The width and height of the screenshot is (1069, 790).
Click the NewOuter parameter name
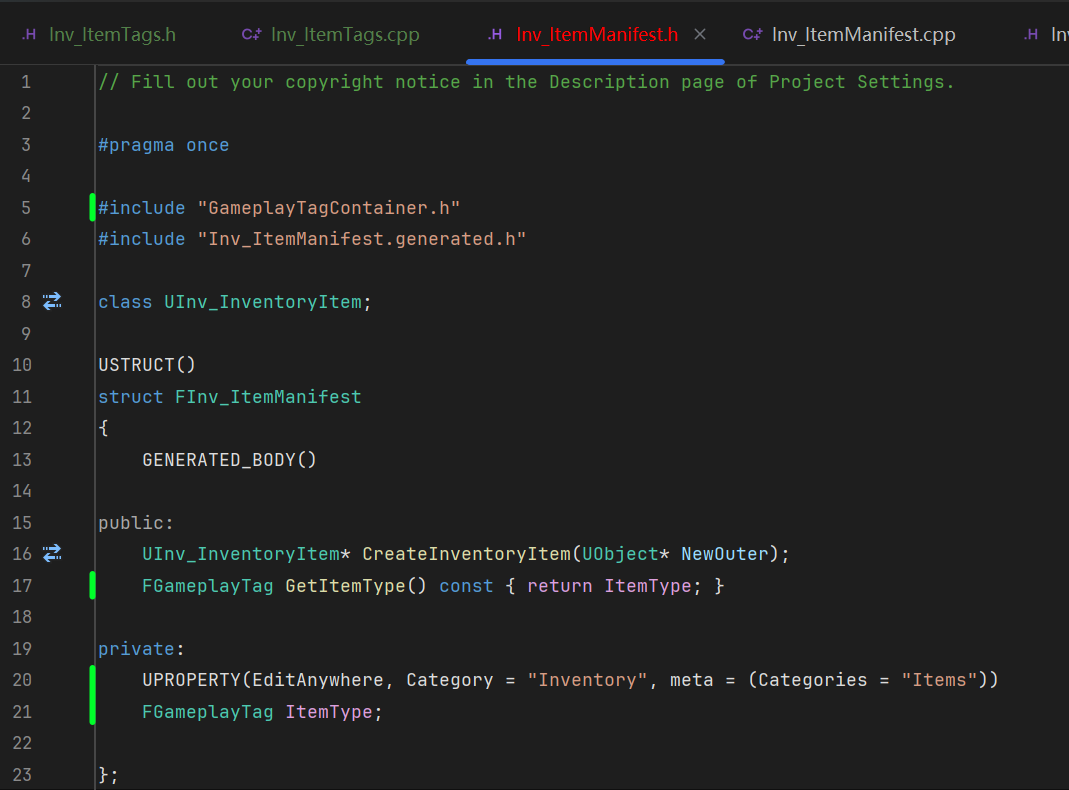pos(725,553)
